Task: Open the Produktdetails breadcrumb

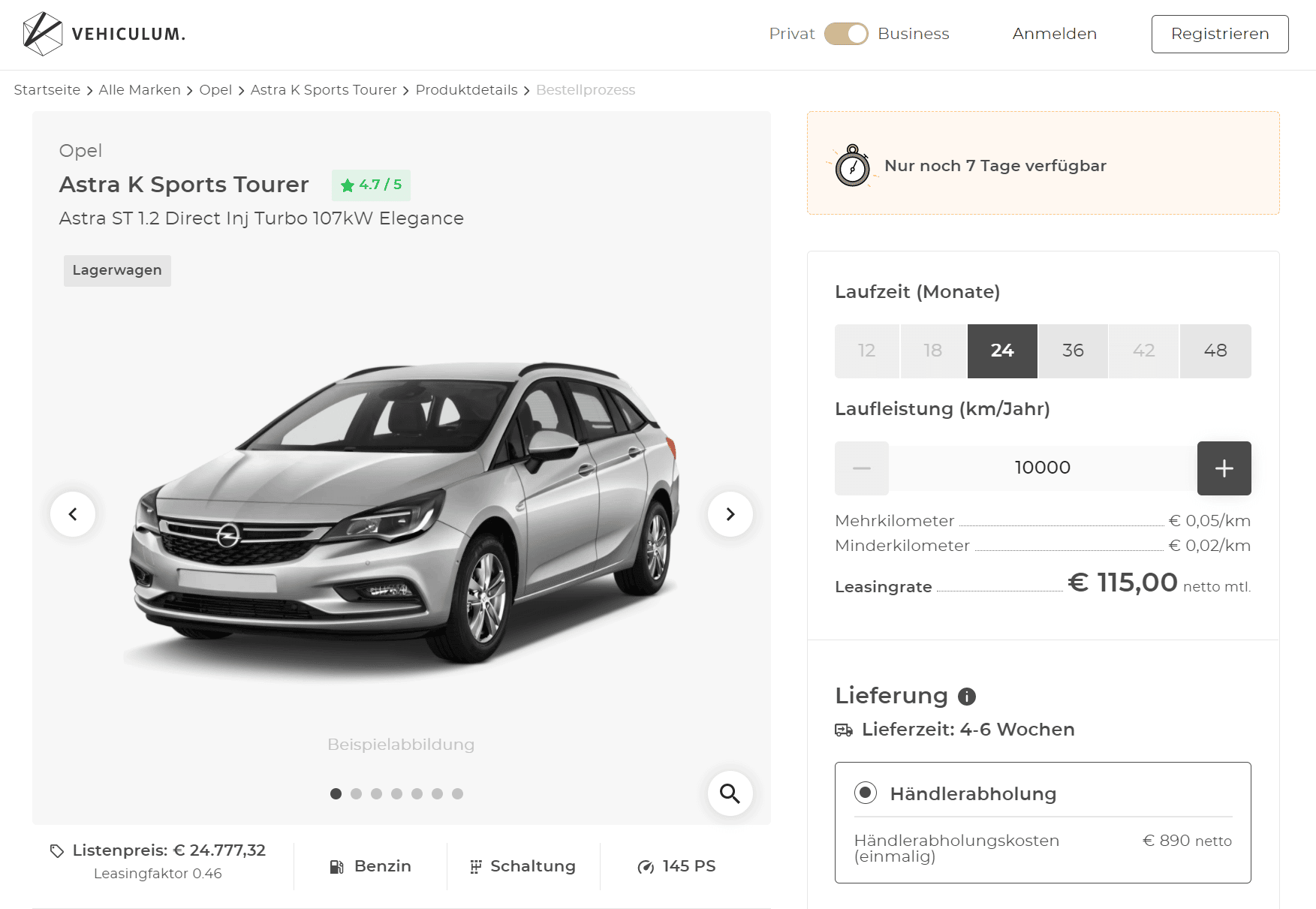Action: [x=467, y=90]
